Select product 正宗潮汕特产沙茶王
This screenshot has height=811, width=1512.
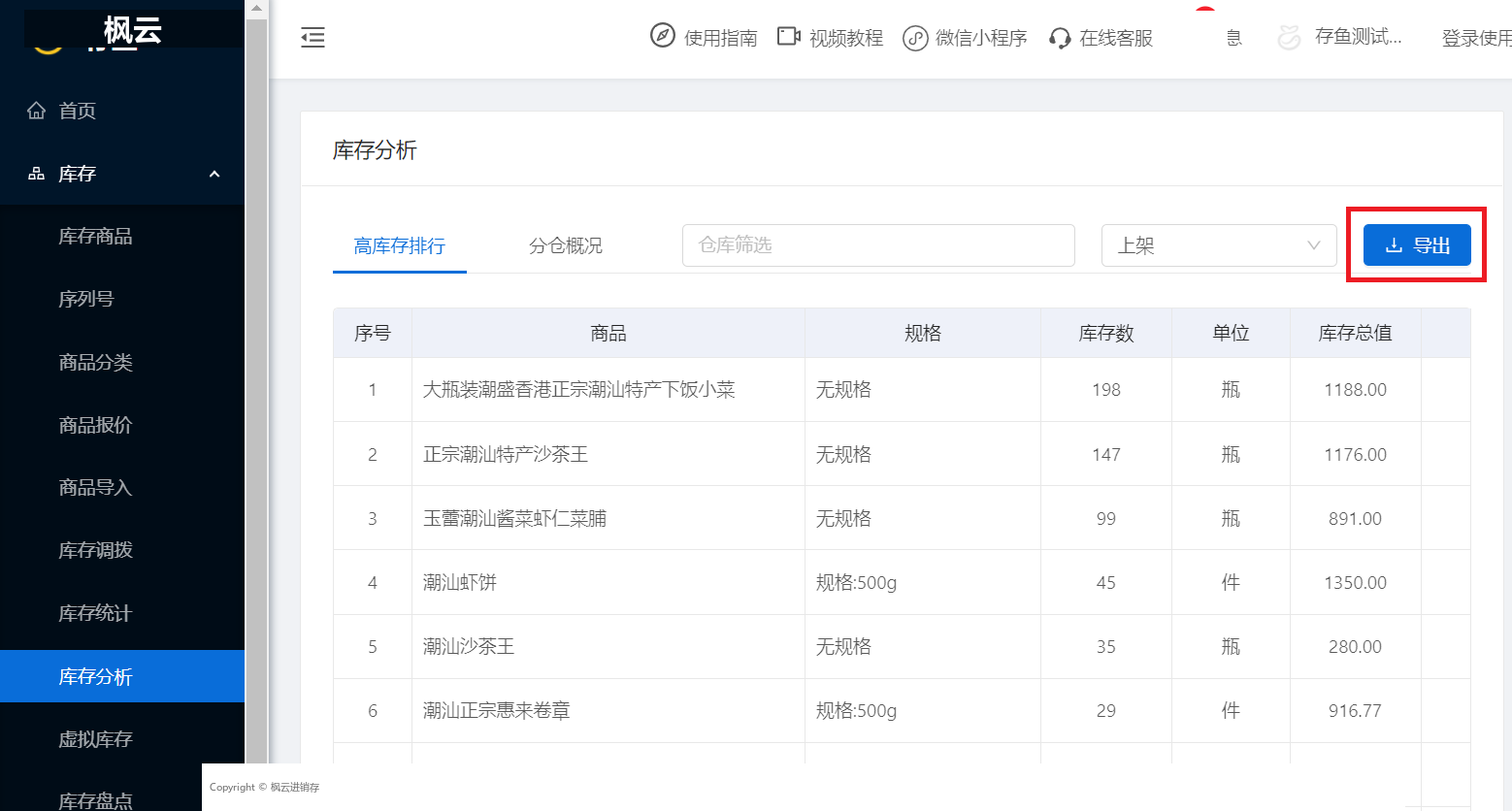506,454
